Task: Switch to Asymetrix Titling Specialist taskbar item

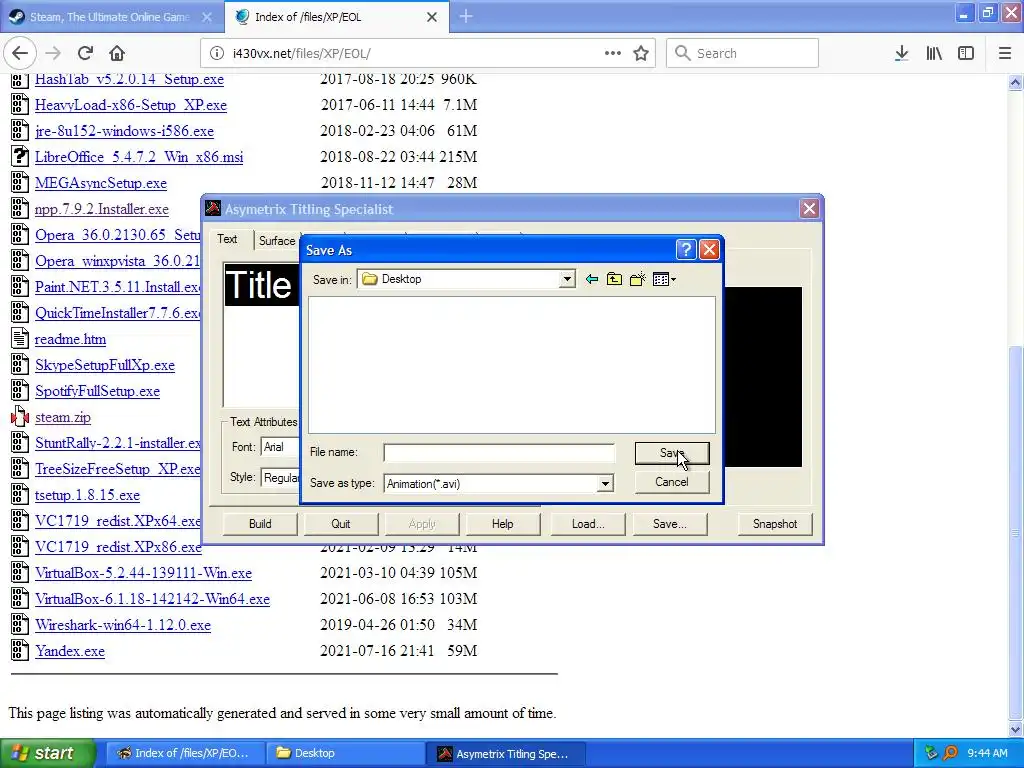Action: click(x=505, y=753)
